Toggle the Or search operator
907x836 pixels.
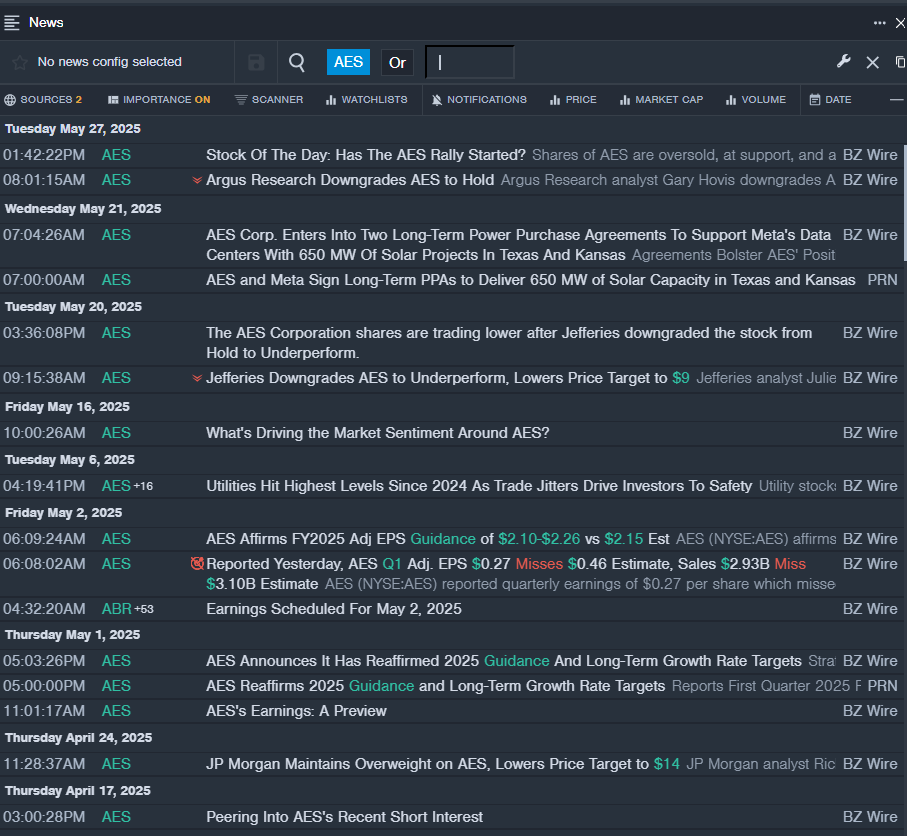[397, 62]
